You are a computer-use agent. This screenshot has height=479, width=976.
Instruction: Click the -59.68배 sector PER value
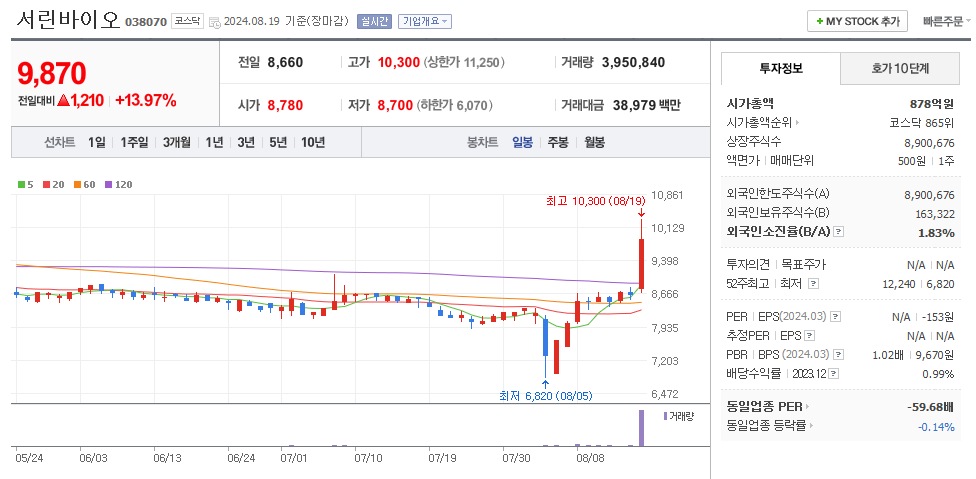click(931, 407)
